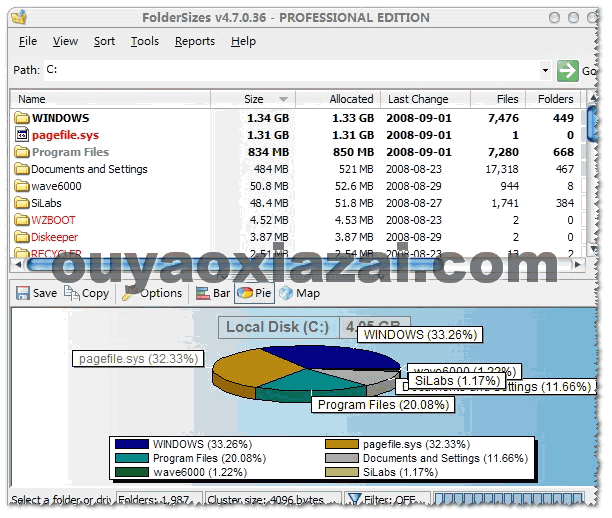
Task: Click the Path input field
Action: 292,71
